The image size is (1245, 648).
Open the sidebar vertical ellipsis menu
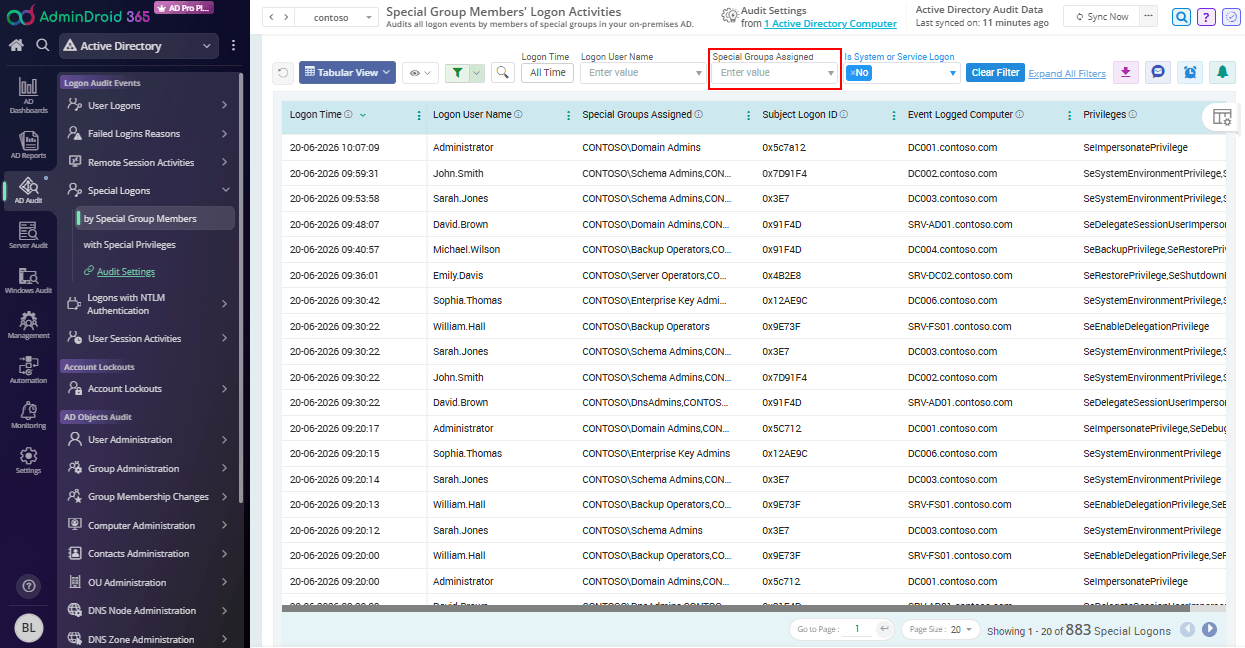(x=233, y=45)
